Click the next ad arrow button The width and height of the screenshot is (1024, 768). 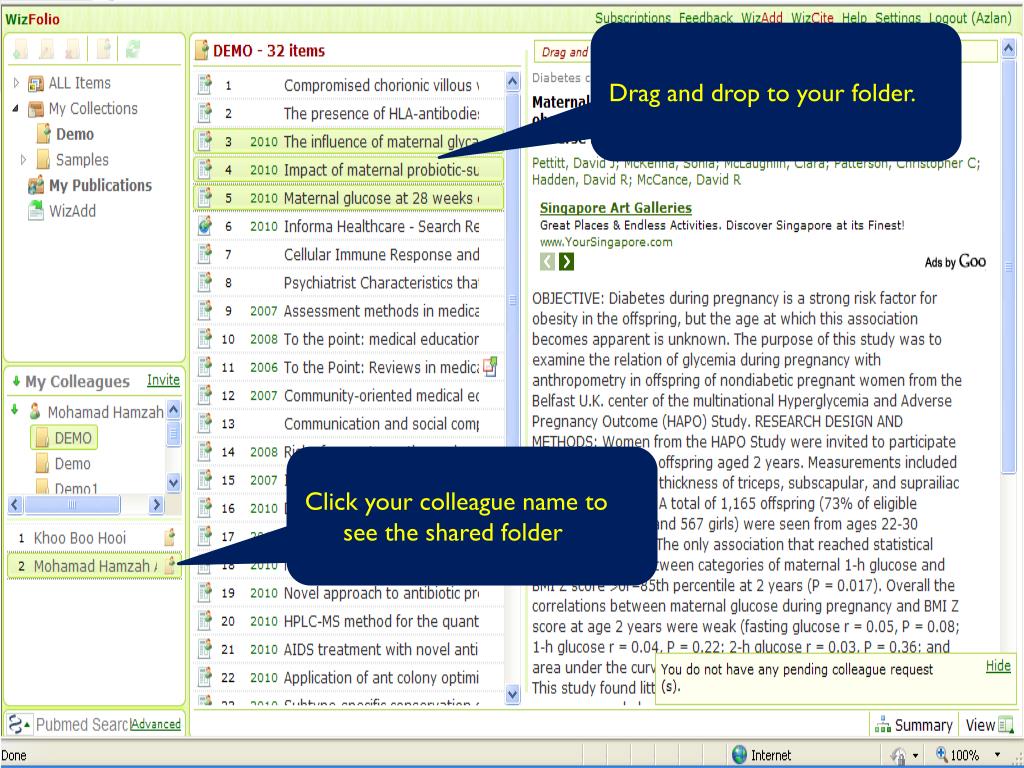click(566, 262)
